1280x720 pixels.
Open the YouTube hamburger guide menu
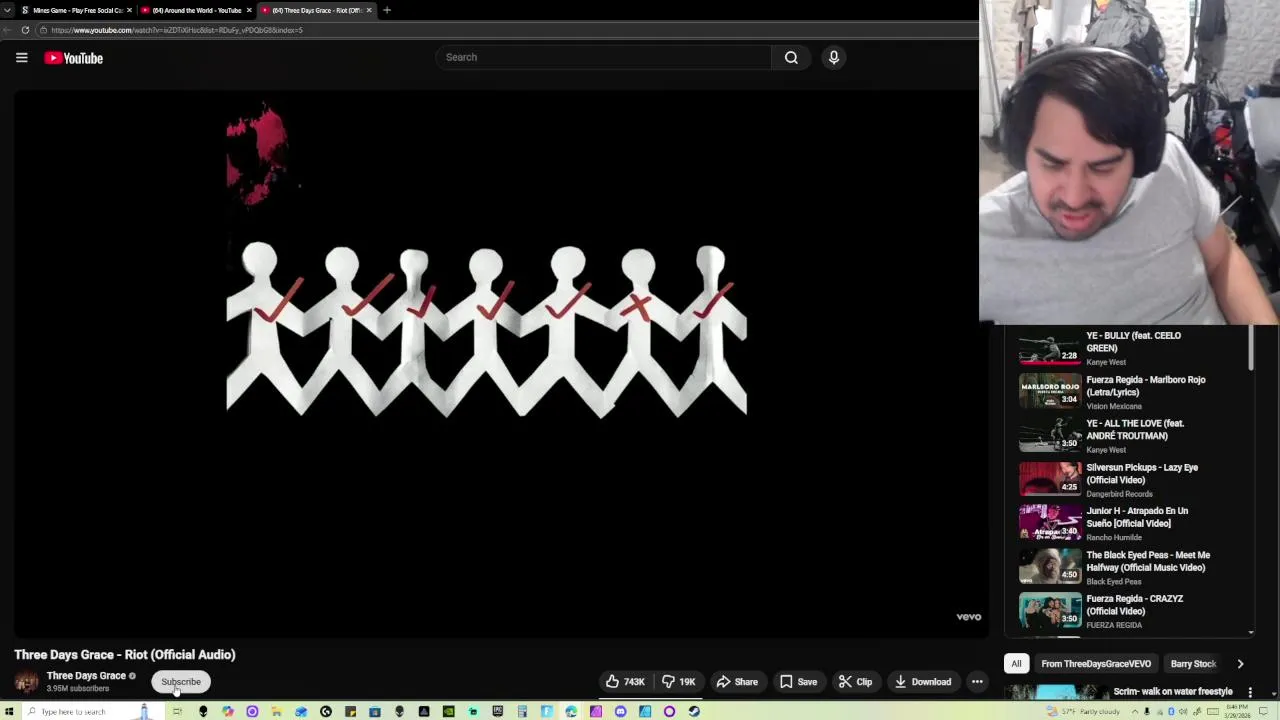[x=21, y=58]
